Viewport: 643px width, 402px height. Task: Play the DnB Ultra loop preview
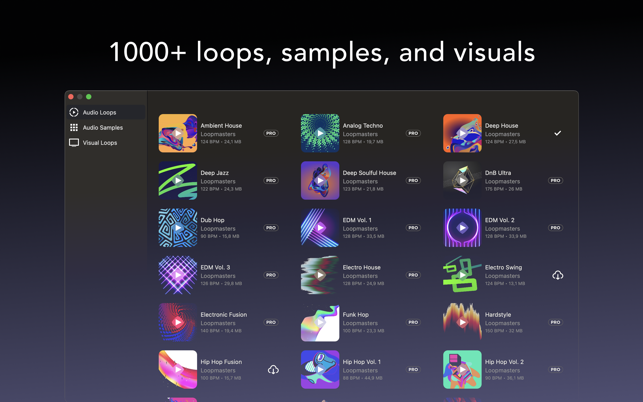click(x=462, y=180)
